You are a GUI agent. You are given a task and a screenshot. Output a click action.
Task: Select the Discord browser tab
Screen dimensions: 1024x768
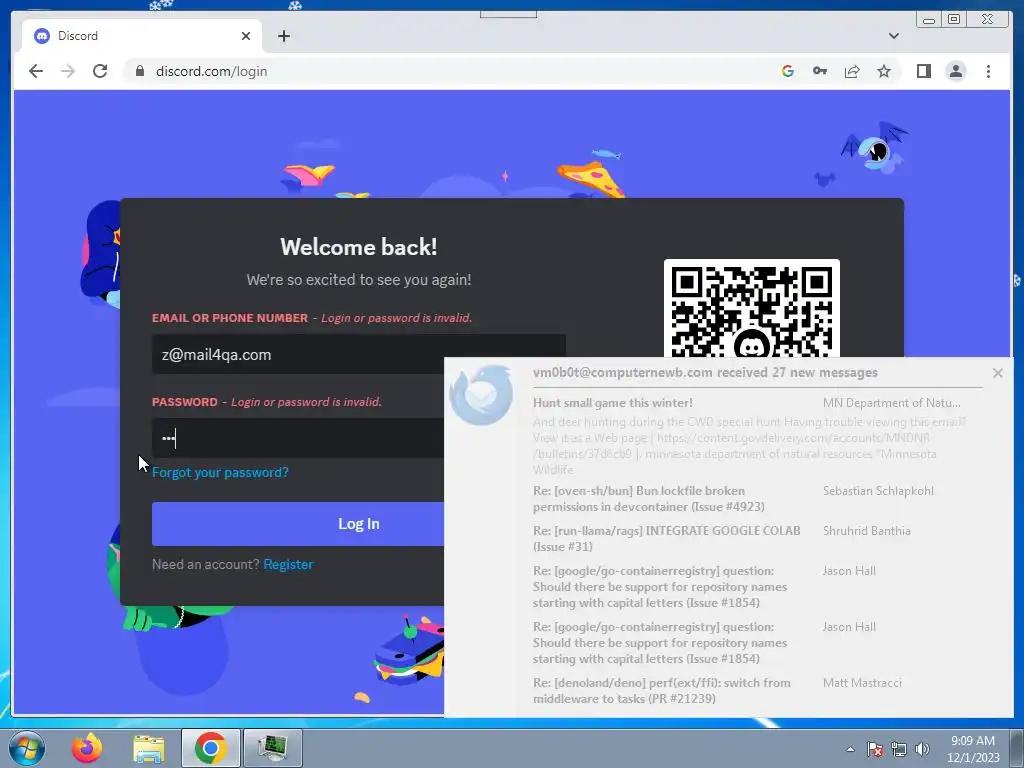coord(142,36)
